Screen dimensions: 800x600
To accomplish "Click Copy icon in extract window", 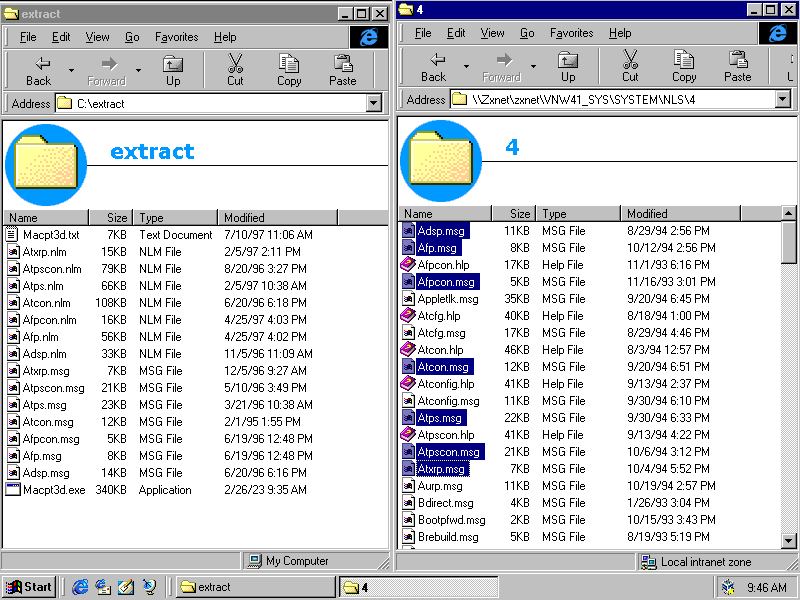I will pyautogui.click(x=289, y=63).
